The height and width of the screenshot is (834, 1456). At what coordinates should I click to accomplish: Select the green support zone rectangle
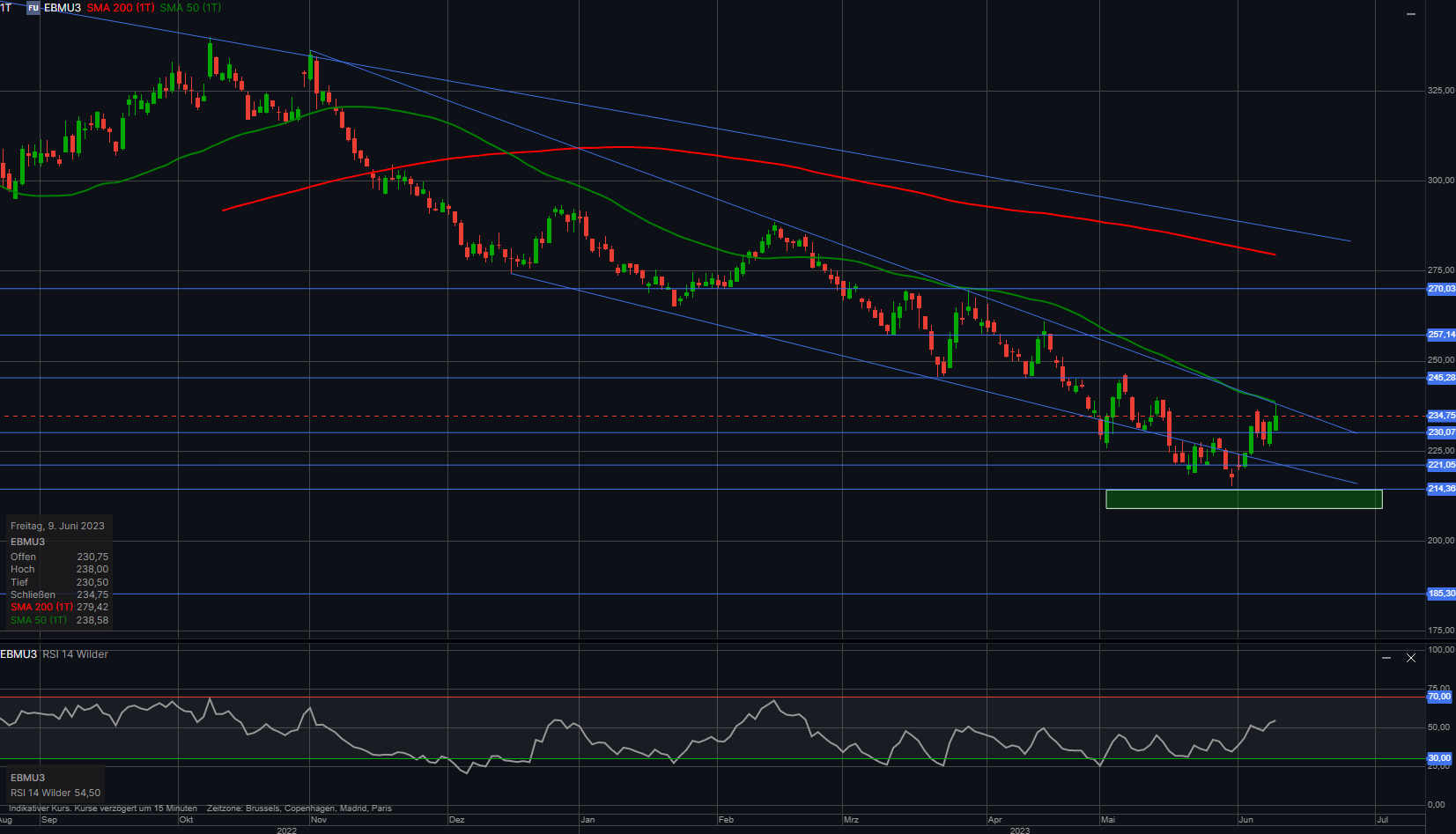pyautogui.click(x=1243, y=499)
